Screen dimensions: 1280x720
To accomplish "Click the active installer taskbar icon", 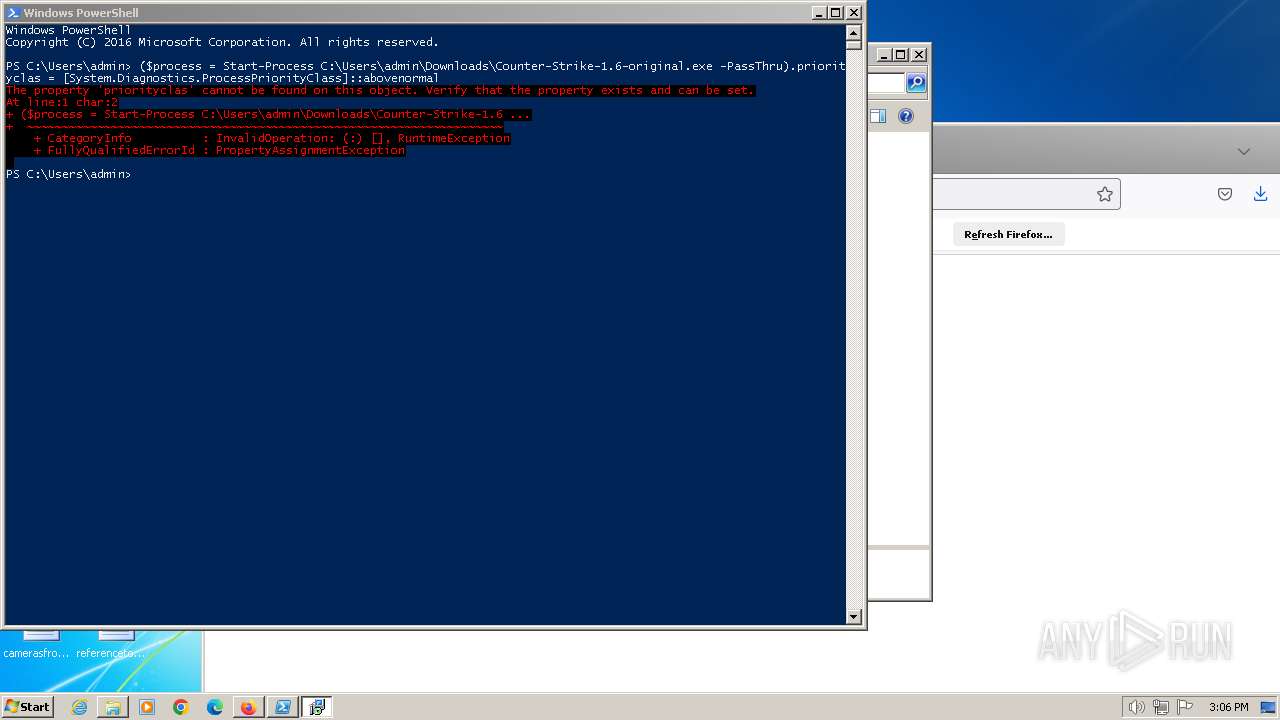I will click(x=317, y=707).
